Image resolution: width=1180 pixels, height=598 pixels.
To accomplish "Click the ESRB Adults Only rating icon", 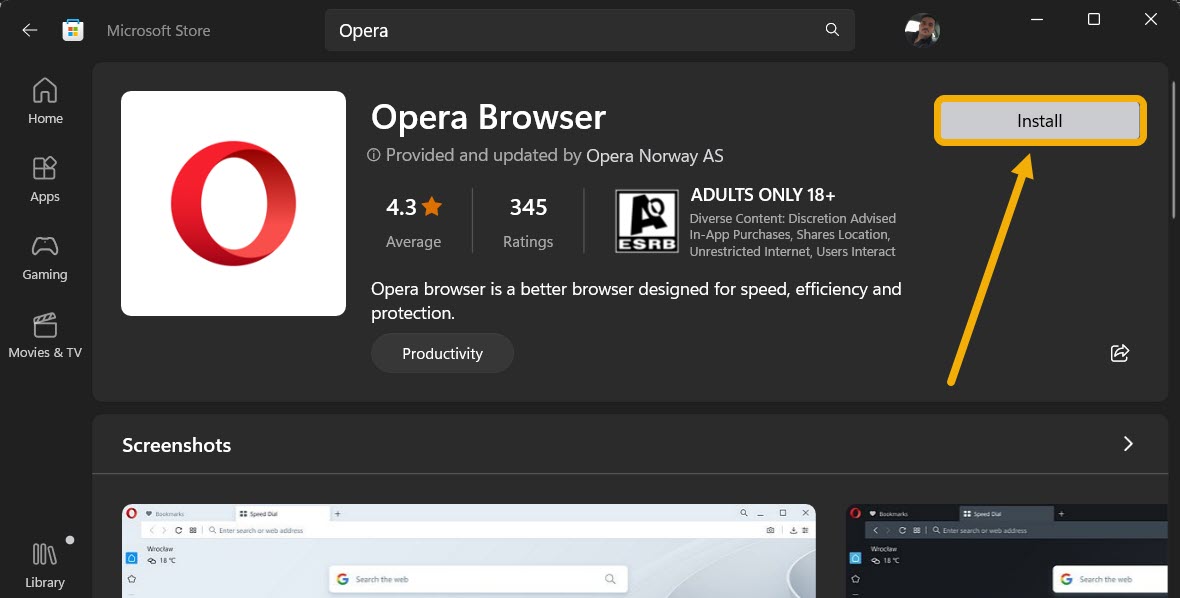I will click(x=646, y=219).
